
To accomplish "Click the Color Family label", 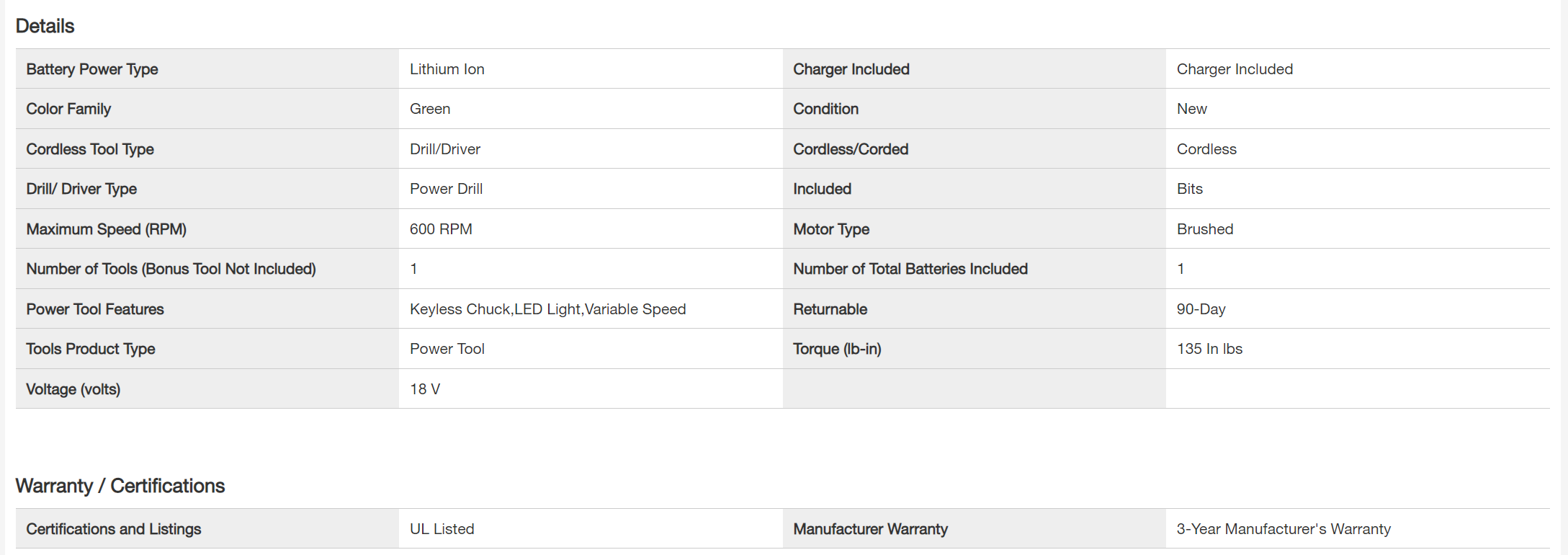I will (x=68, y=109).
